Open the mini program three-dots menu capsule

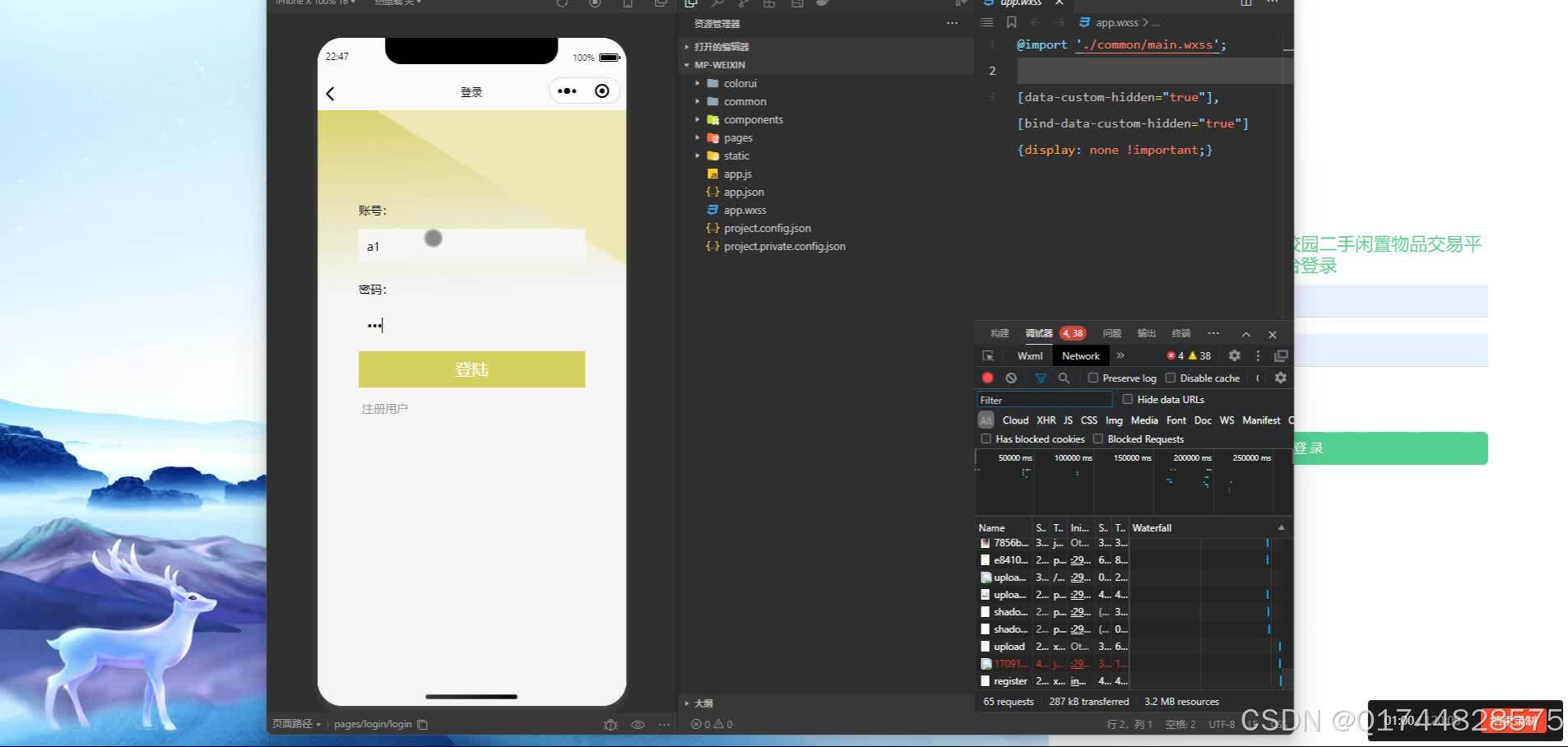[567, 91]
